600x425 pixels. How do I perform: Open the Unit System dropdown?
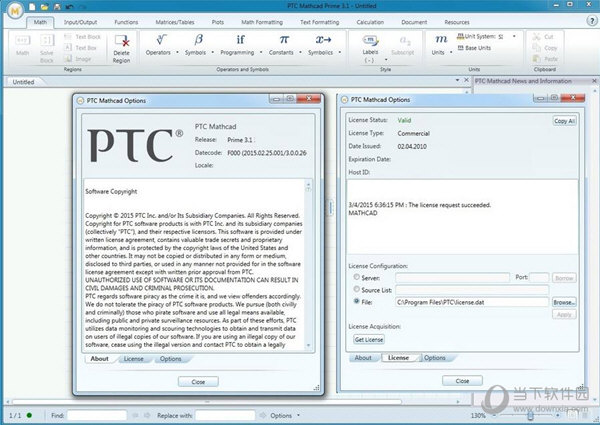(x=485, y=38)
